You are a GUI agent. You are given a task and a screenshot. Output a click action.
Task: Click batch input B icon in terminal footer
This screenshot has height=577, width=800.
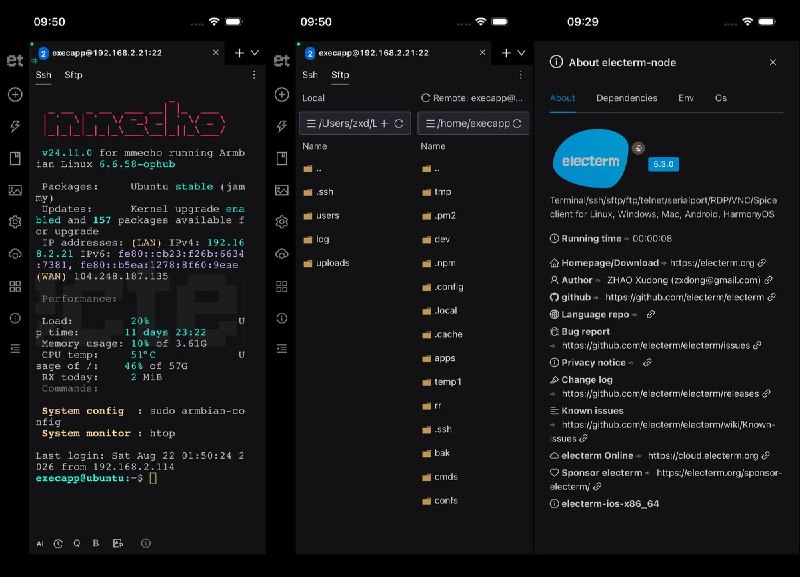96,543
